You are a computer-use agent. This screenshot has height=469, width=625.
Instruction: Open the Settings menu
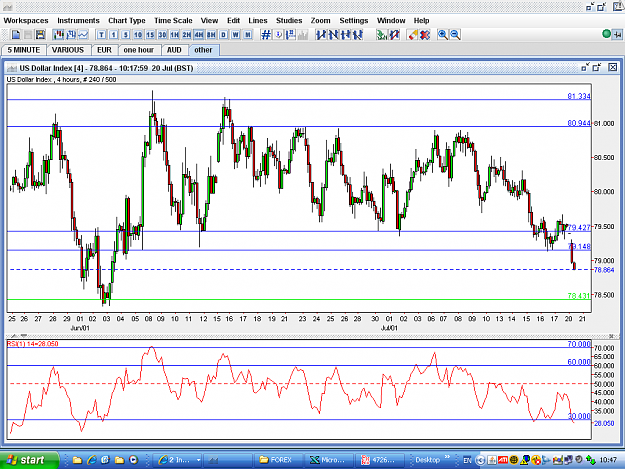(x=354, y=20)
